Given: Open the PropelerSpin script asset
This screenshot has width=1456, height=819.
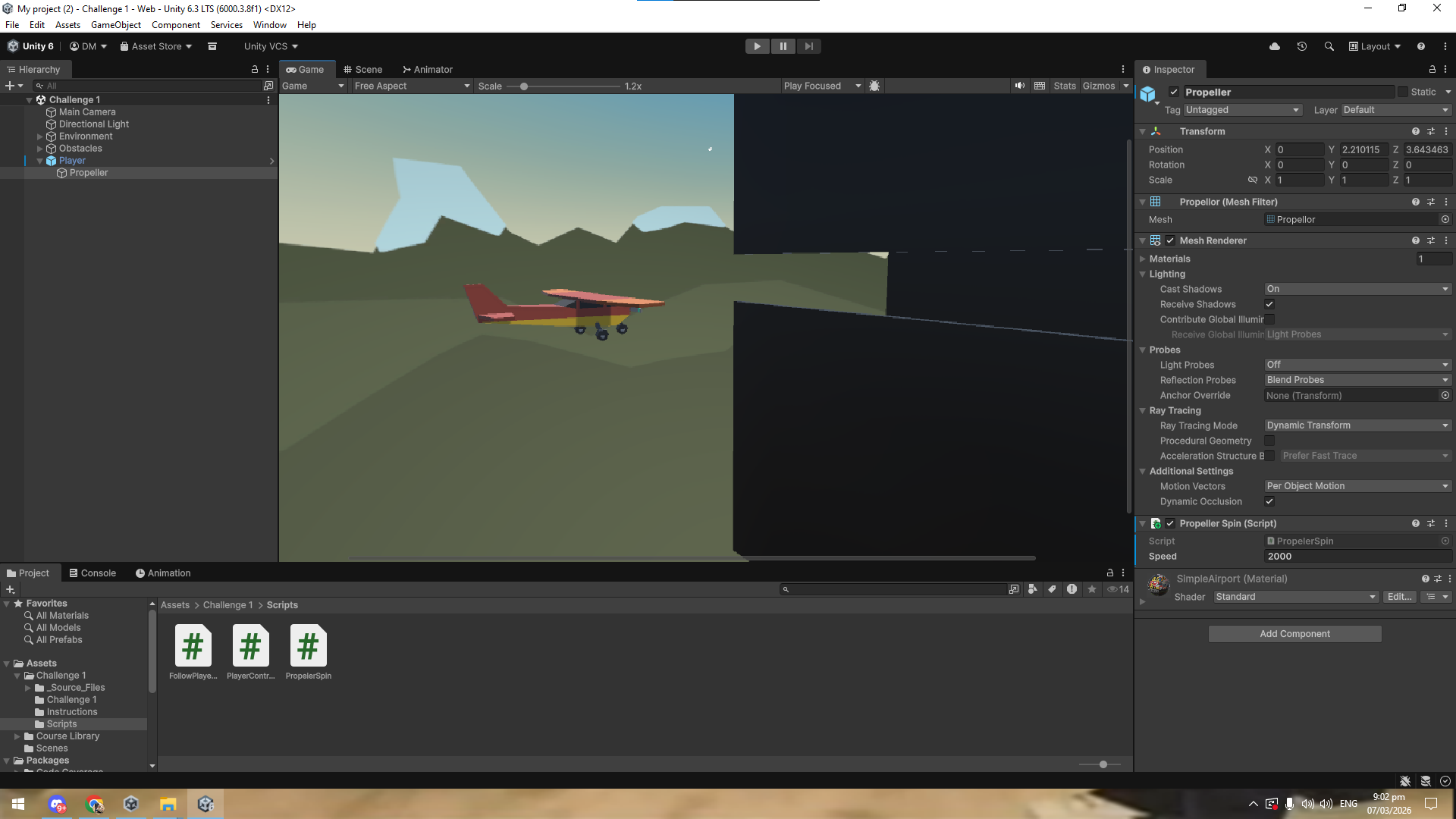Looking at the screenshot, I should [308, 646].
